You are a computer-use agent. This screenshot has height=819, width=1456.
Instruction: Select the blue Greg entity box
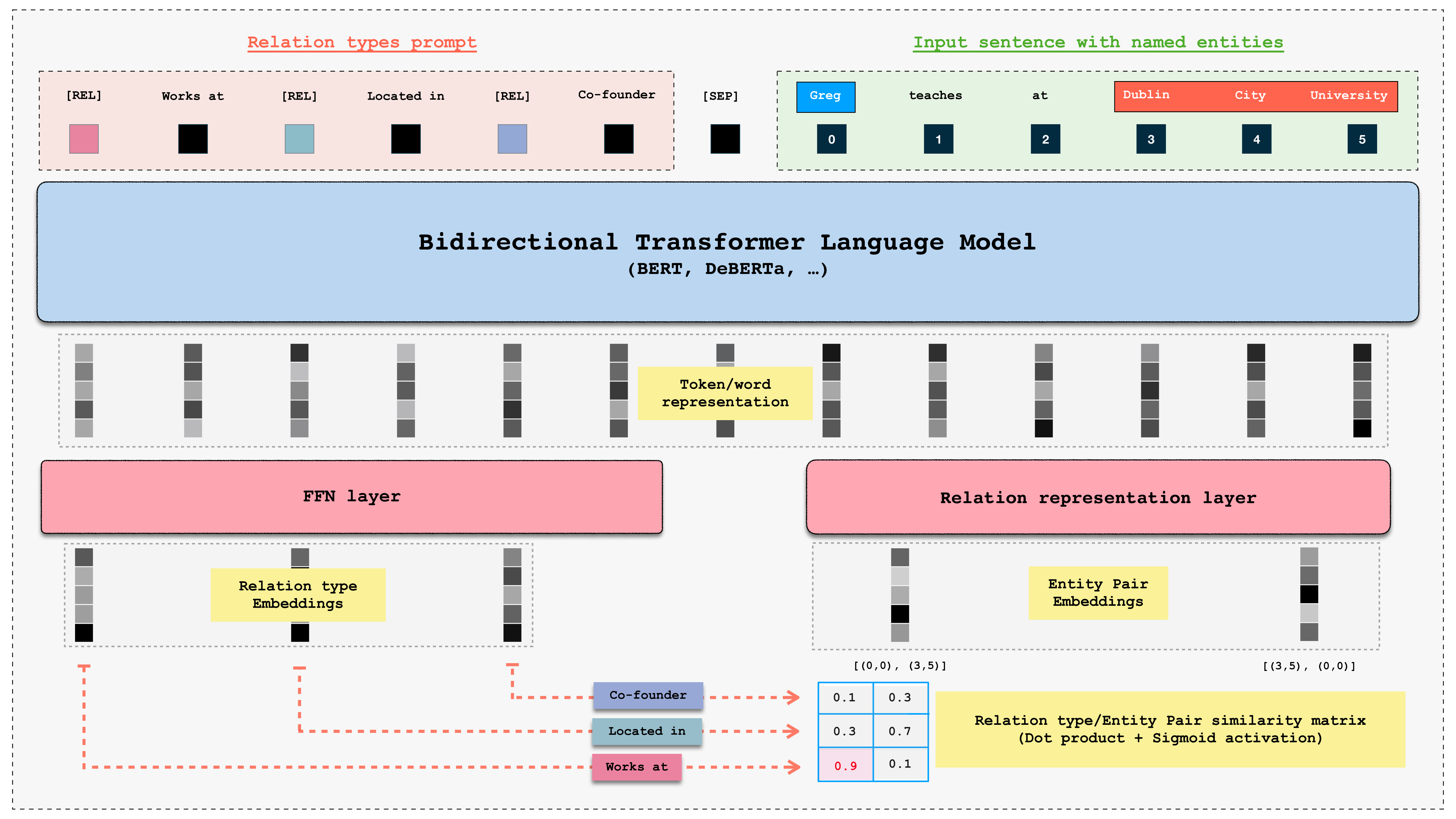click(825, 97)
